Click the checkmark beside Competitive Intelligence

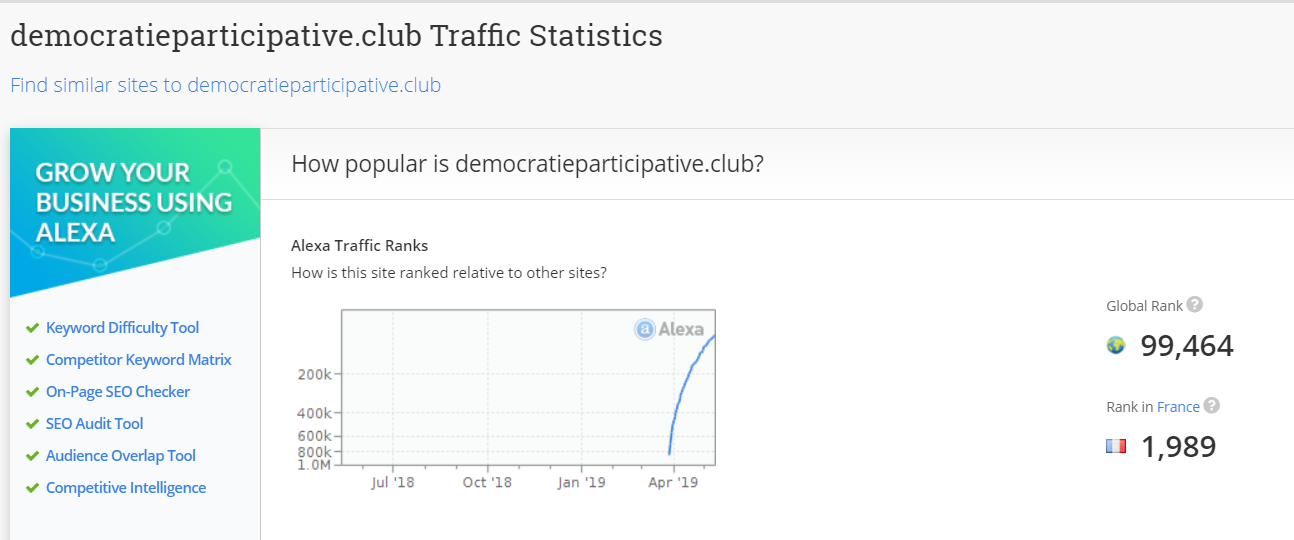coord(33,488)
